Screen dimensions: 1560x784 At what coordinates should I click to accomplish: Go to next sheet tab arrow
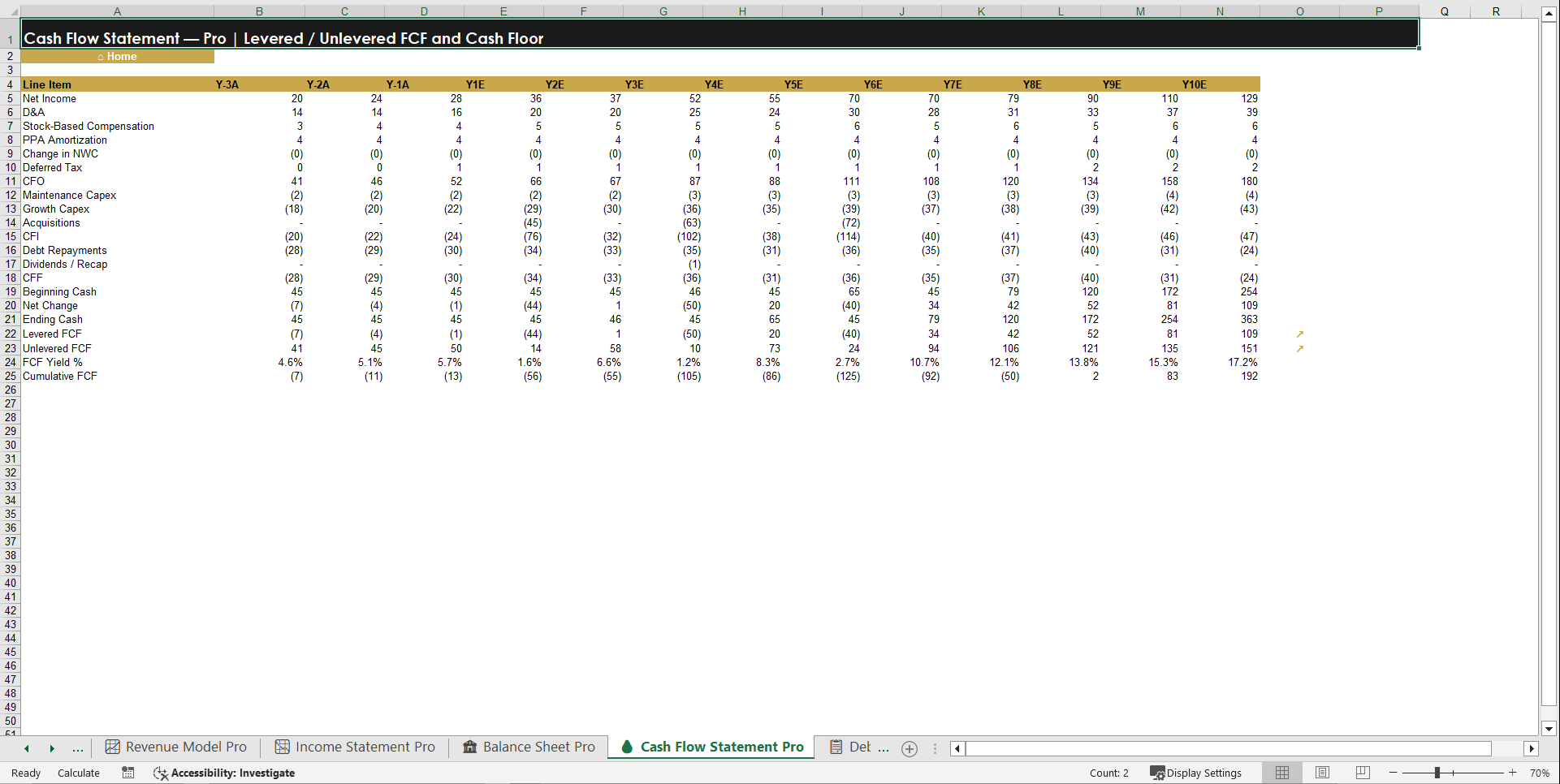52,749
